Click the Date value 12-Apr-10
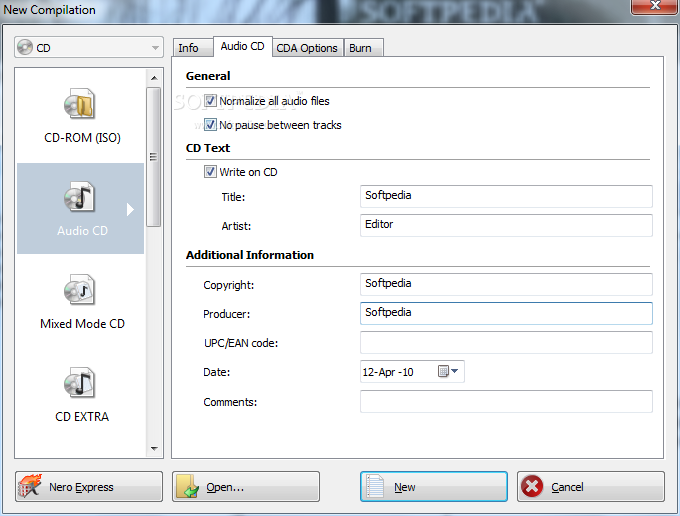The image size is (680, 516). [388, 372]
